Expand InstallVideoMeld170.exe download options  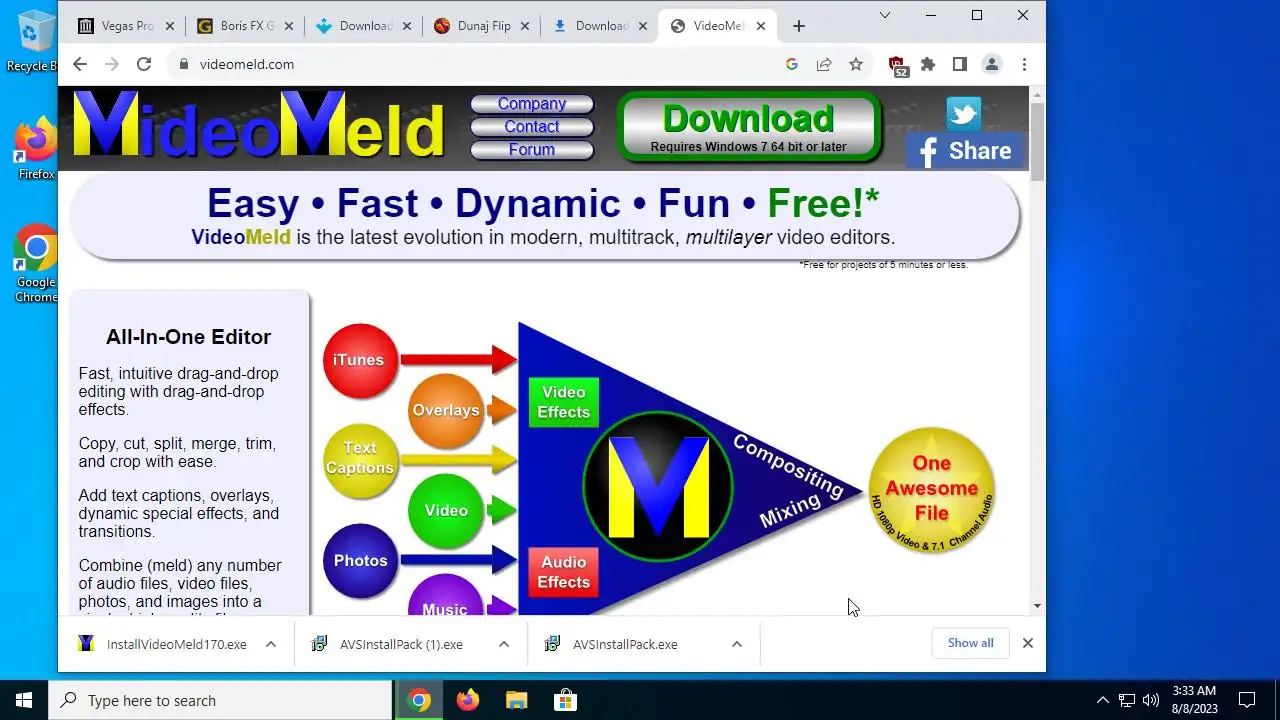coord(271,644)
